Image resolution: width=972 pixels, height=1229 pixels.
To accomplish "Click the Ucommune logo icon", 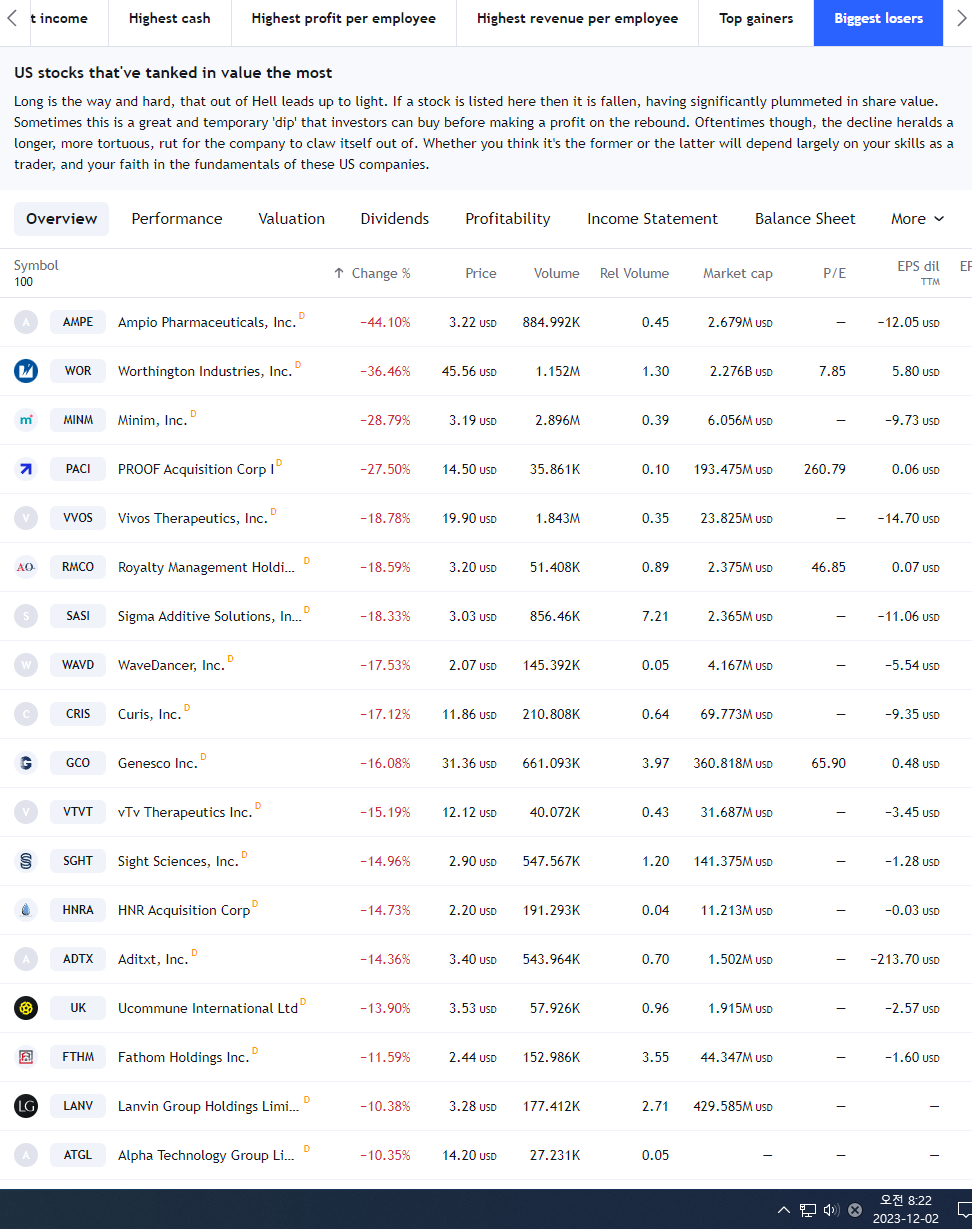I will (26, 1008).
